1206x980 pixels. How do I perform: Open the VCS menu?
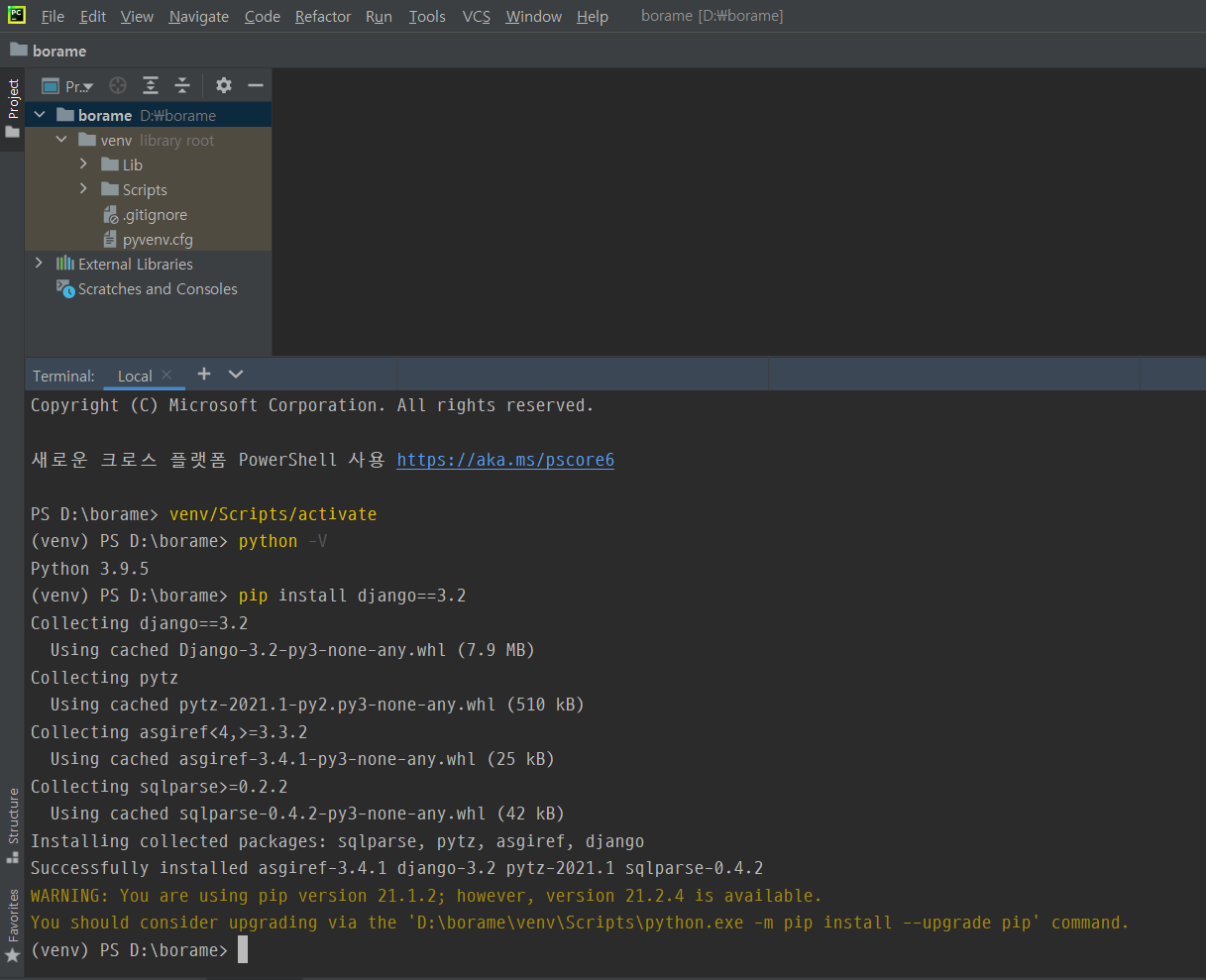(476, 17)
